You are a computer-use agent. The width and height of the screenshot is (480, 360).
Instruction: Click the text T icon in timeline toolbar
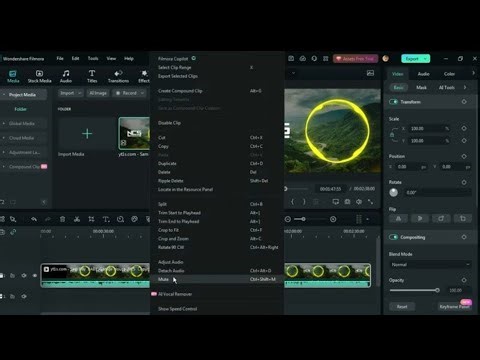pos(106,219)
